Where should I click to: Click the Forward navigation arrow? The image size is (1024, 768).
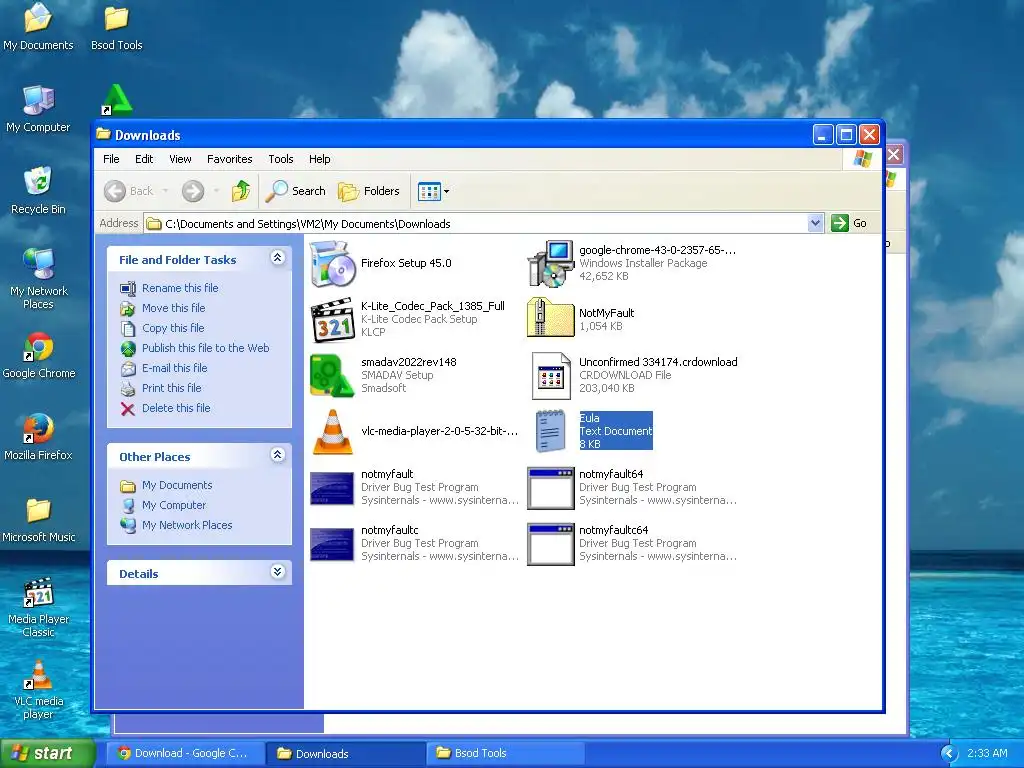pos(193,191)
